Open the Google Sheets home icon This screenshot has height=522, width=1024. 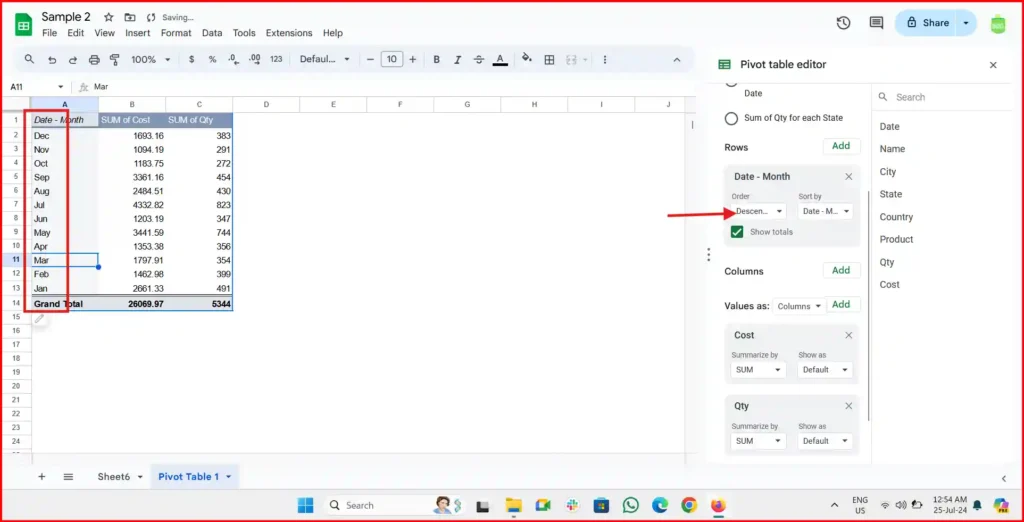pyautogui.click(x=24, y=25)
